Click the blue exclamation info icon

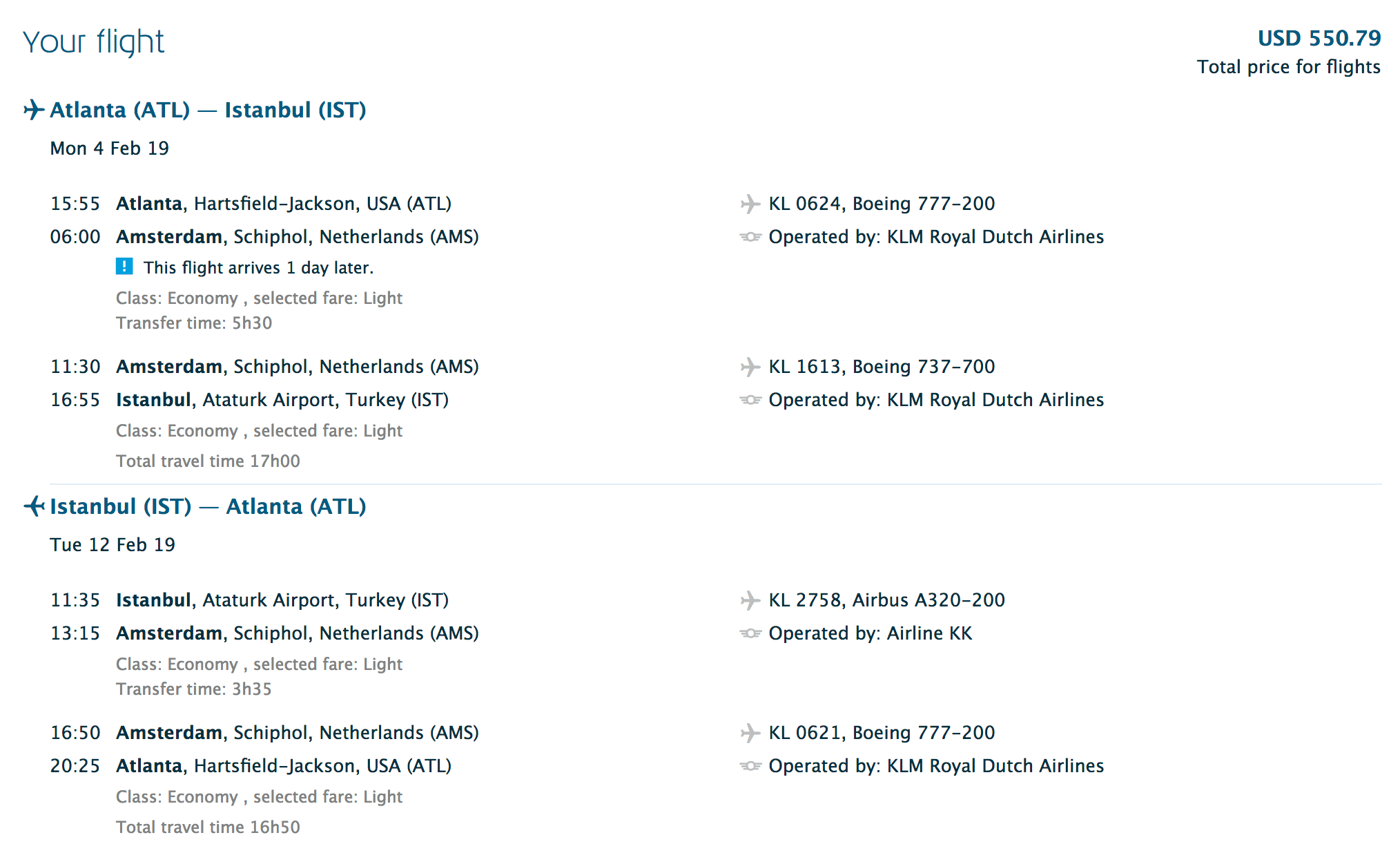coord(124,266)
